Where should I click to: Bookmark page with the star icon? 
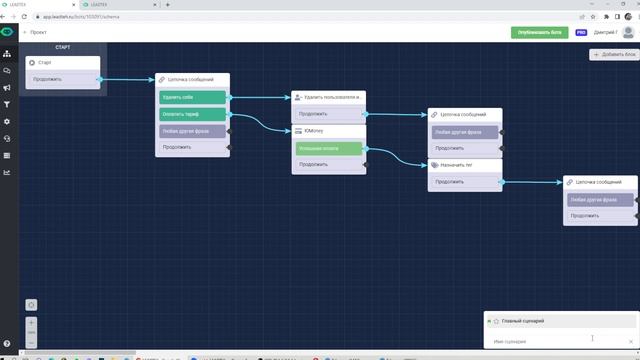[593, 17]
